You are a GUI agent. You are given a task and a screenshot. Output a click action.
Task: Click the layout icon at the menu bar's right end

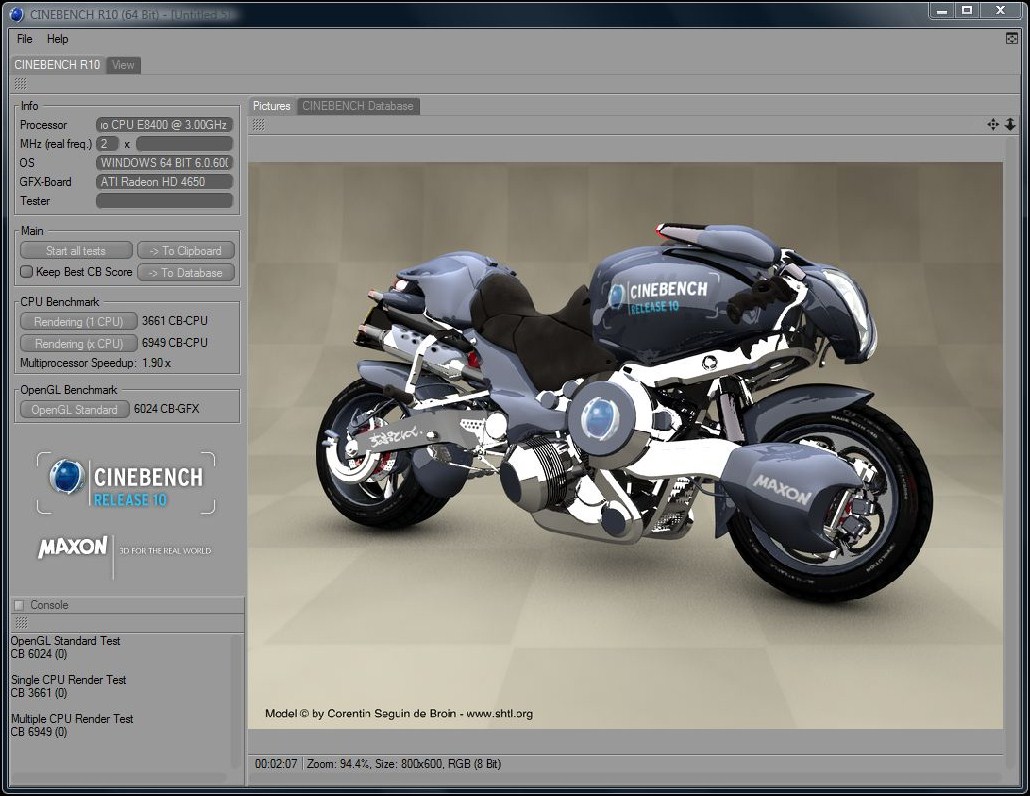(x=1012, y=39)
